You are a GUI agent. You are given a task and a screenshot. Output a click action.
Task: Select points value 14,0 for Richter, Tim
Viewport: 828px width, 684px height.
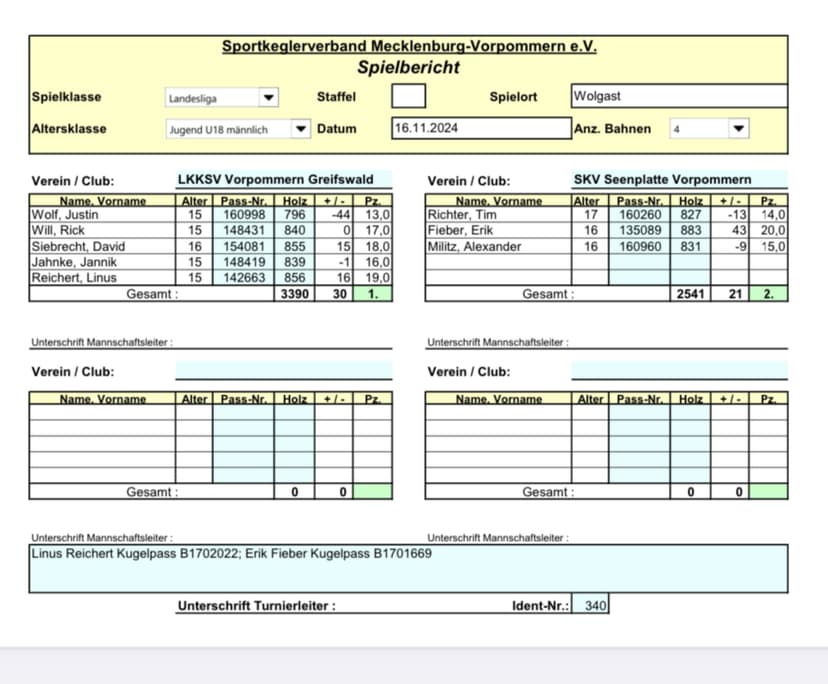click(768, 214)
